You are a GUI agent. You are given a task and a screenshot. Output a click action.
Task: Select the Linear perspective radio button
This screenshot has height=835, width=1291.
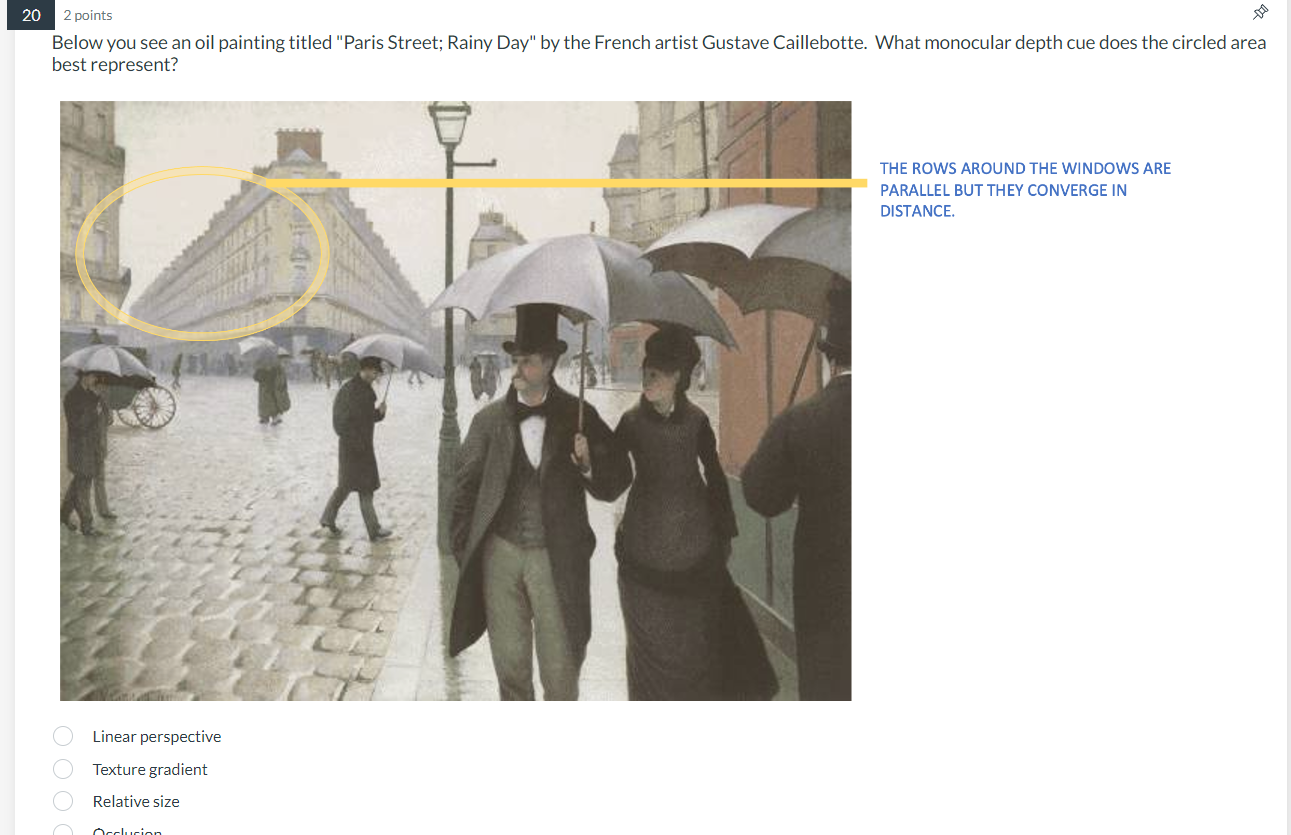pos(63,736)
